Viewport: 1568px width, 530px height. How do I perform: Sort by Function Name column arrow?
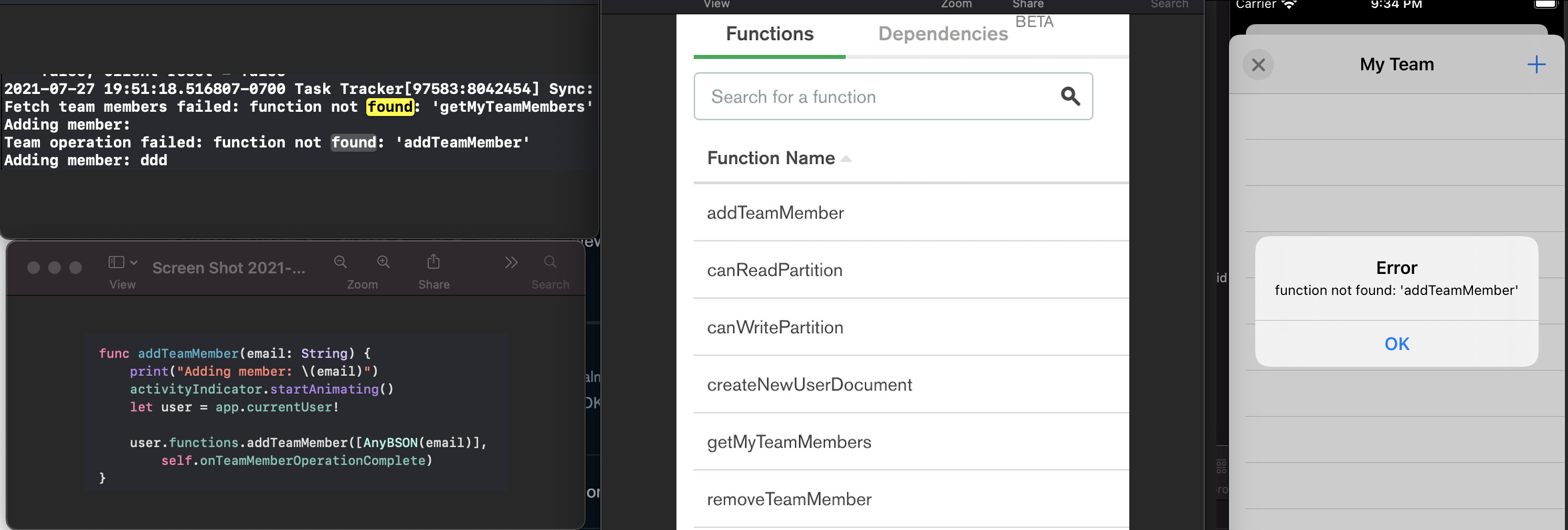(x=845, y=159)
